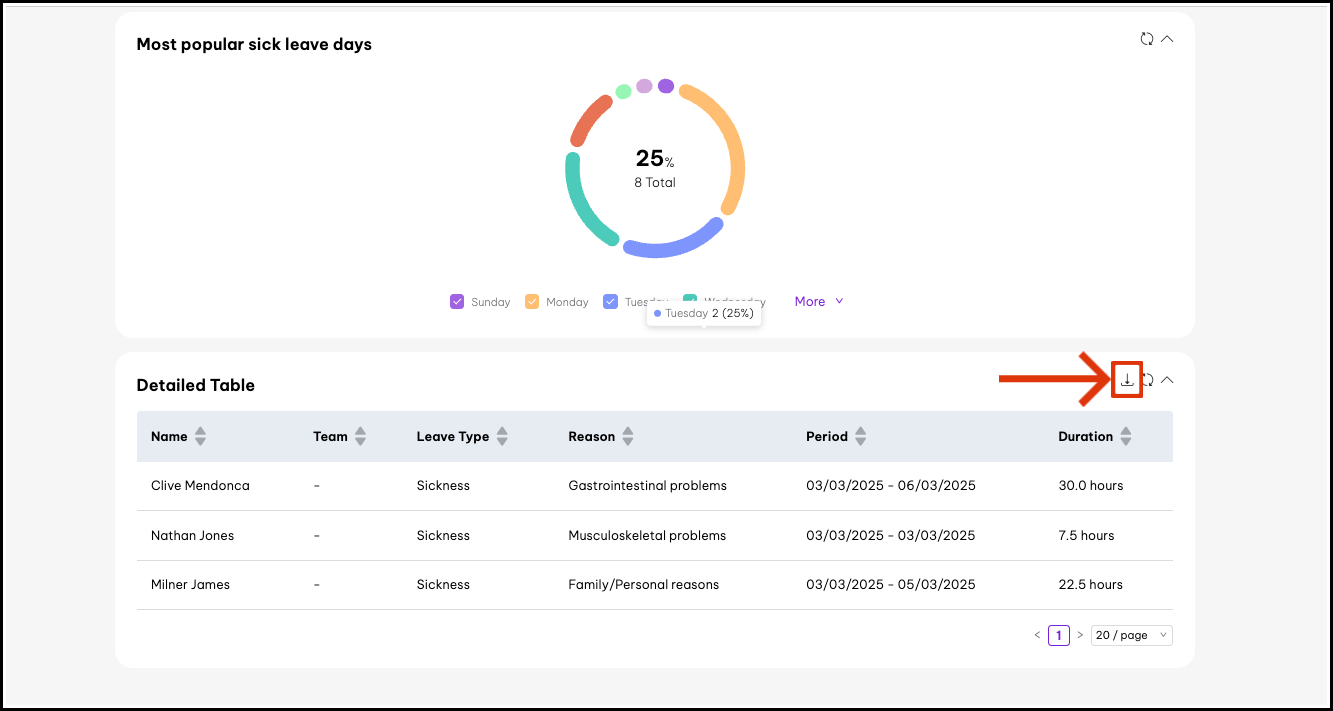Collapse the Most popular sick leave days panel

(1167, 39)
